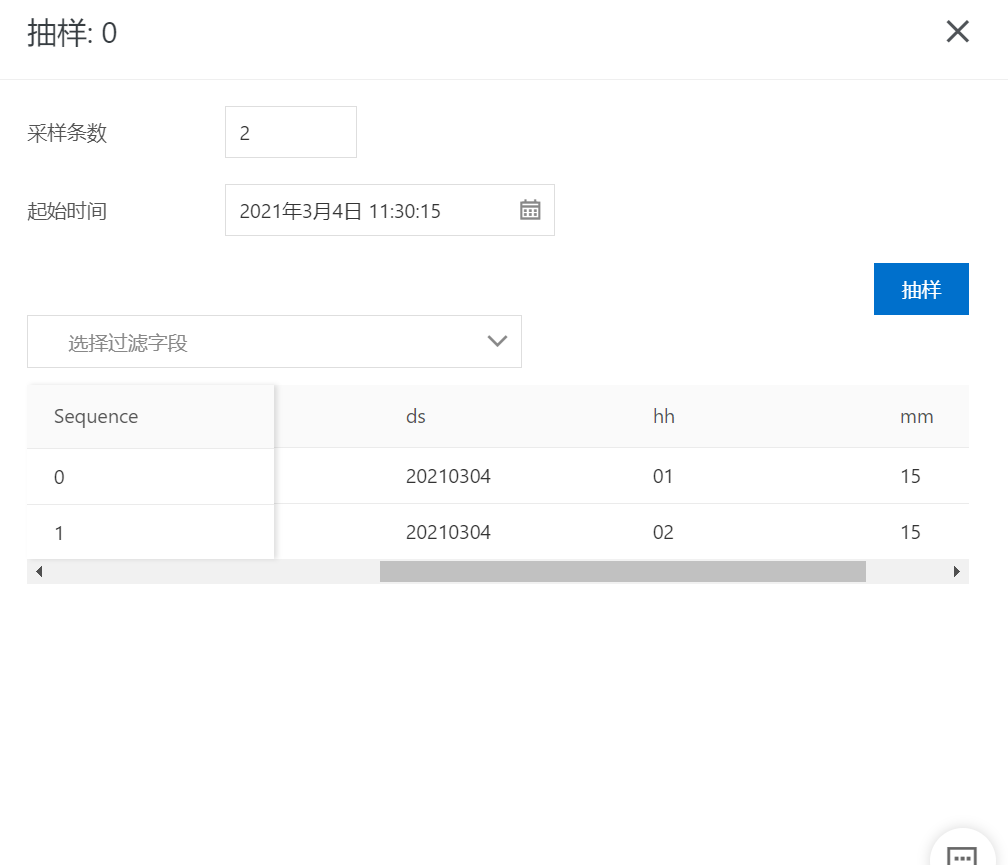Expand the 选择过滤字段 dropdown
The height and width of the screenshot is (865, 1008).
point(274,342)
